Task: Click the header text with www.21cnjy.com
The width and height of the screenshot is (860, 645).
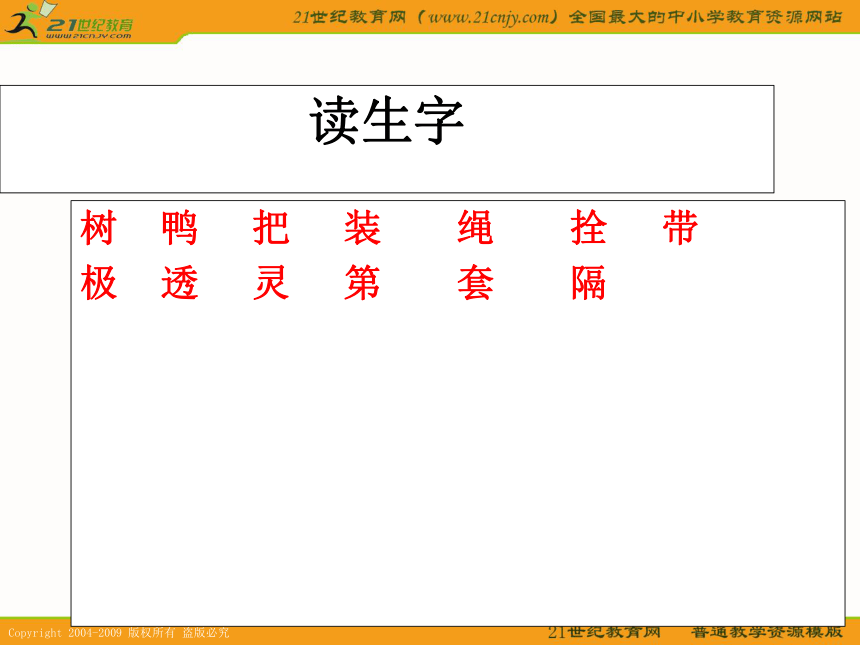Action: point(567,17)
